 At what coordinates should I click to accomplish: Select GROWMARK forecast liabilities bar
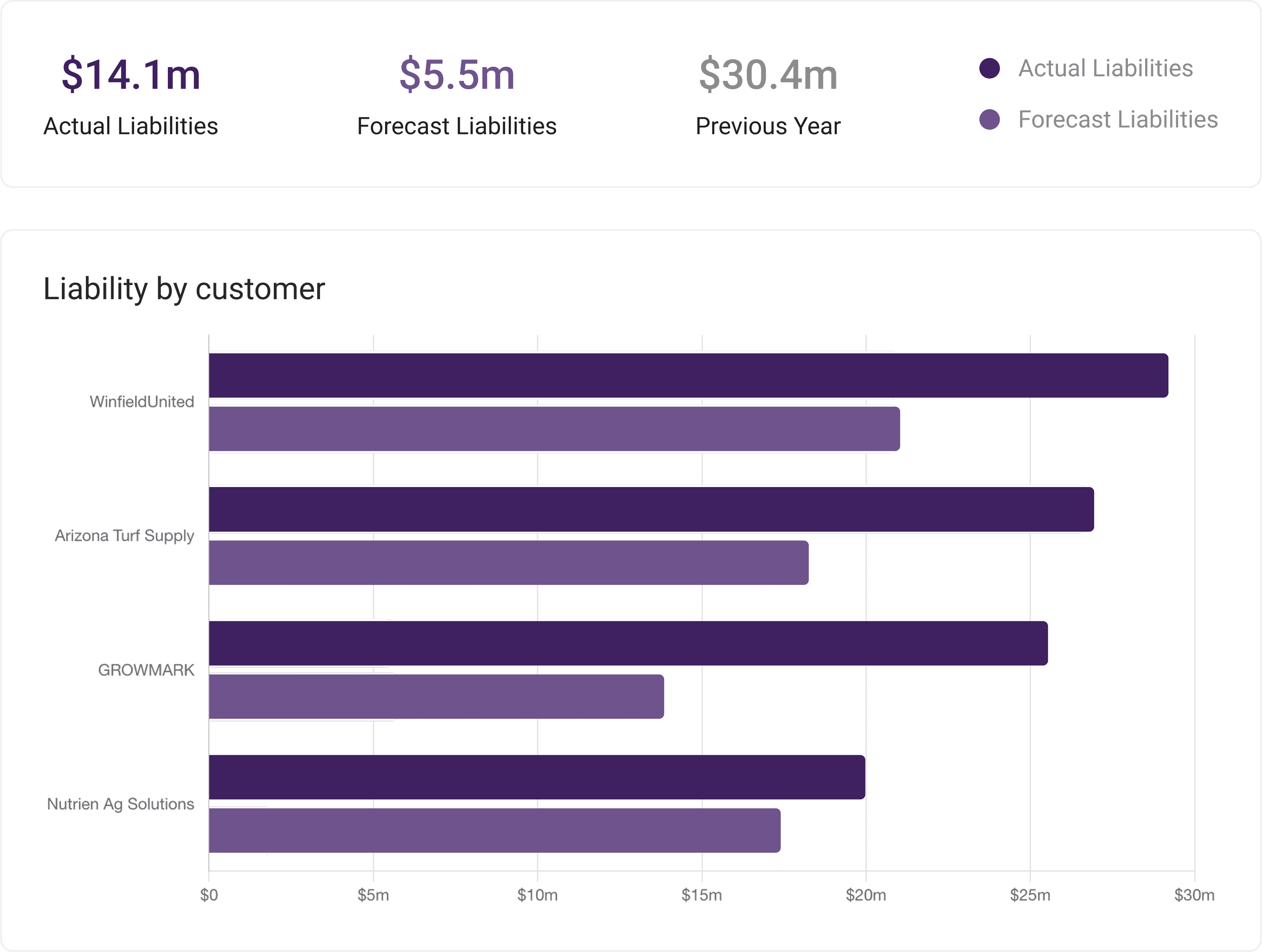point(436,697)
